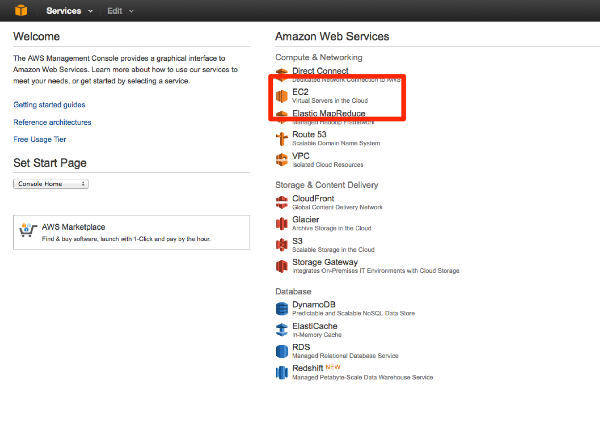Click the 'In-Memory Cache' description
This screenshot has height=429, width=600.
click(x=317, y=334)
